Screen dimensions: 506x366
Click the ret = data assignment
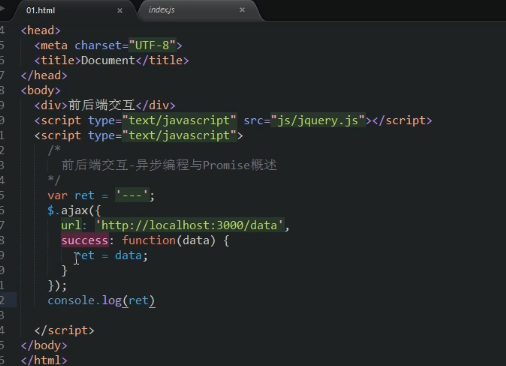click(x=111, y=255)
